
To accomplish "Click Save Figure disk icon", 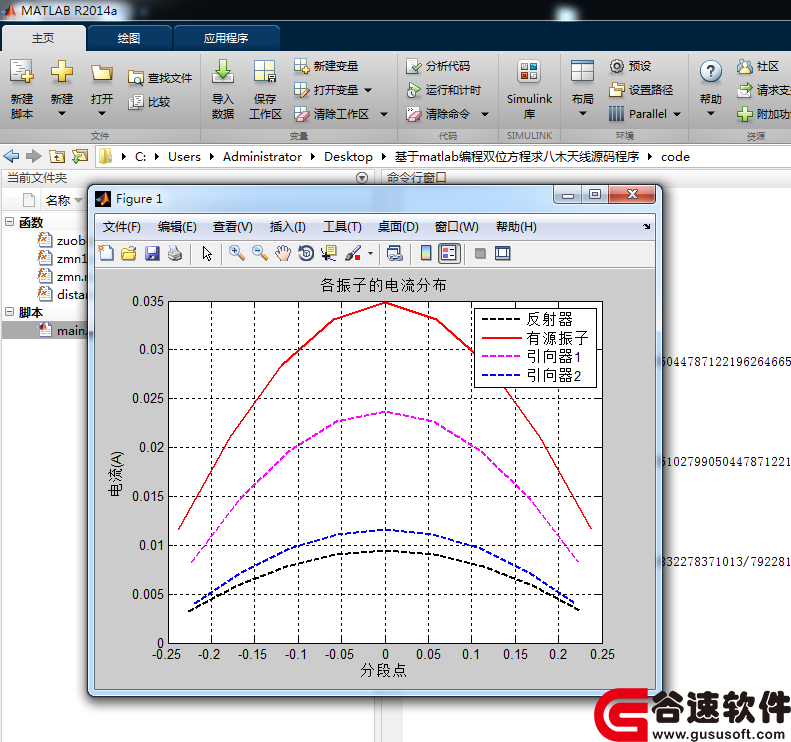I will (152, 253).
